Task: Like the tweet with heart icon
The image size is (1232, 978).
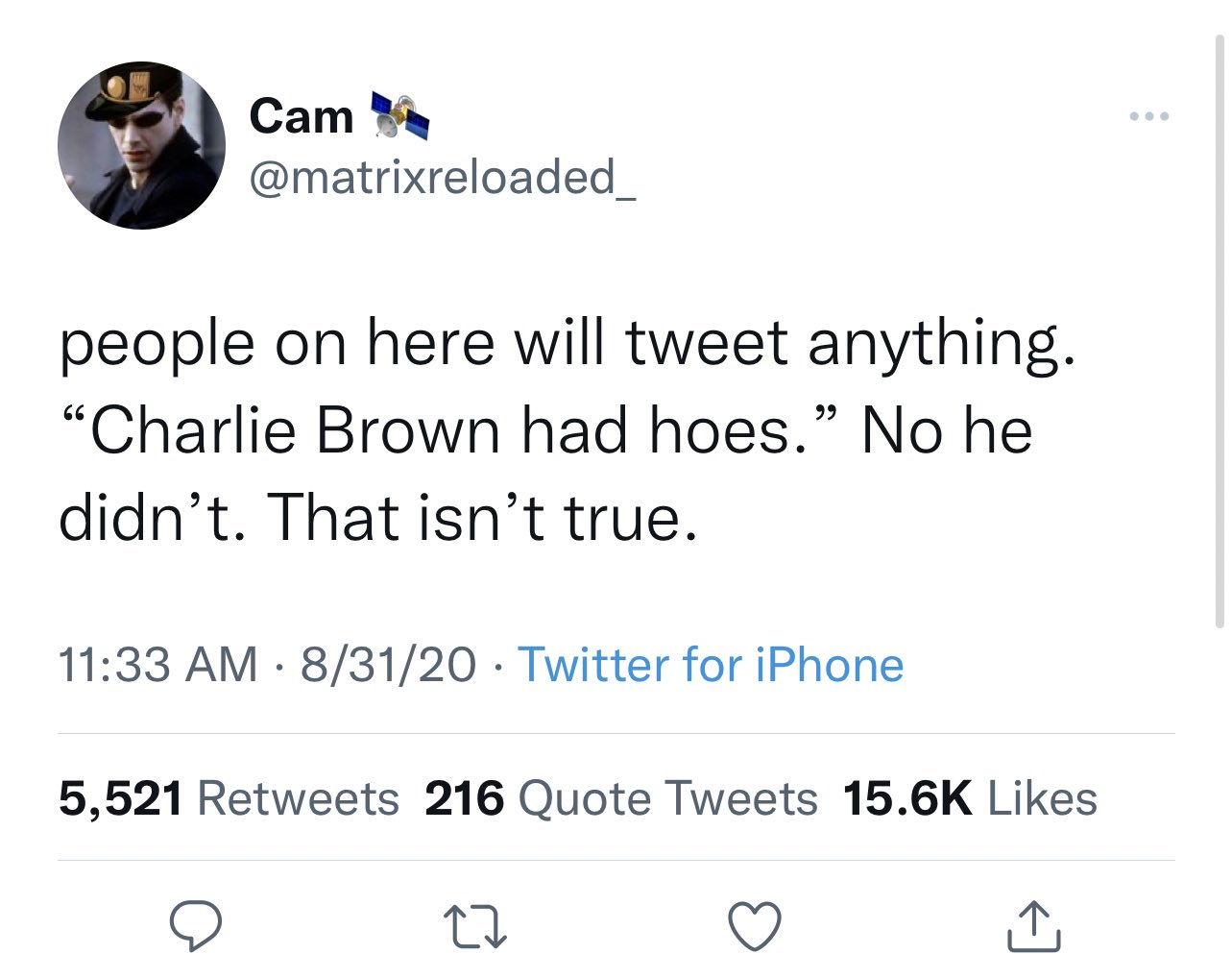Action: [755, 926]
